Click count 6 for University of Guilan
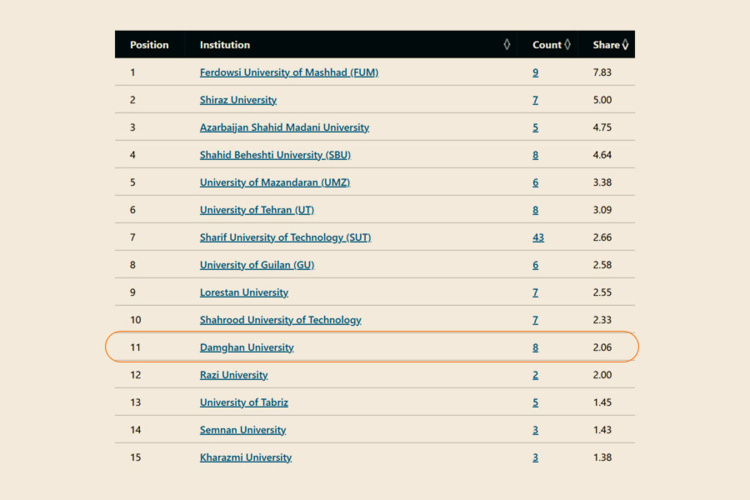Viewport: 750px width, 500px height. click(x=535, y=265)
